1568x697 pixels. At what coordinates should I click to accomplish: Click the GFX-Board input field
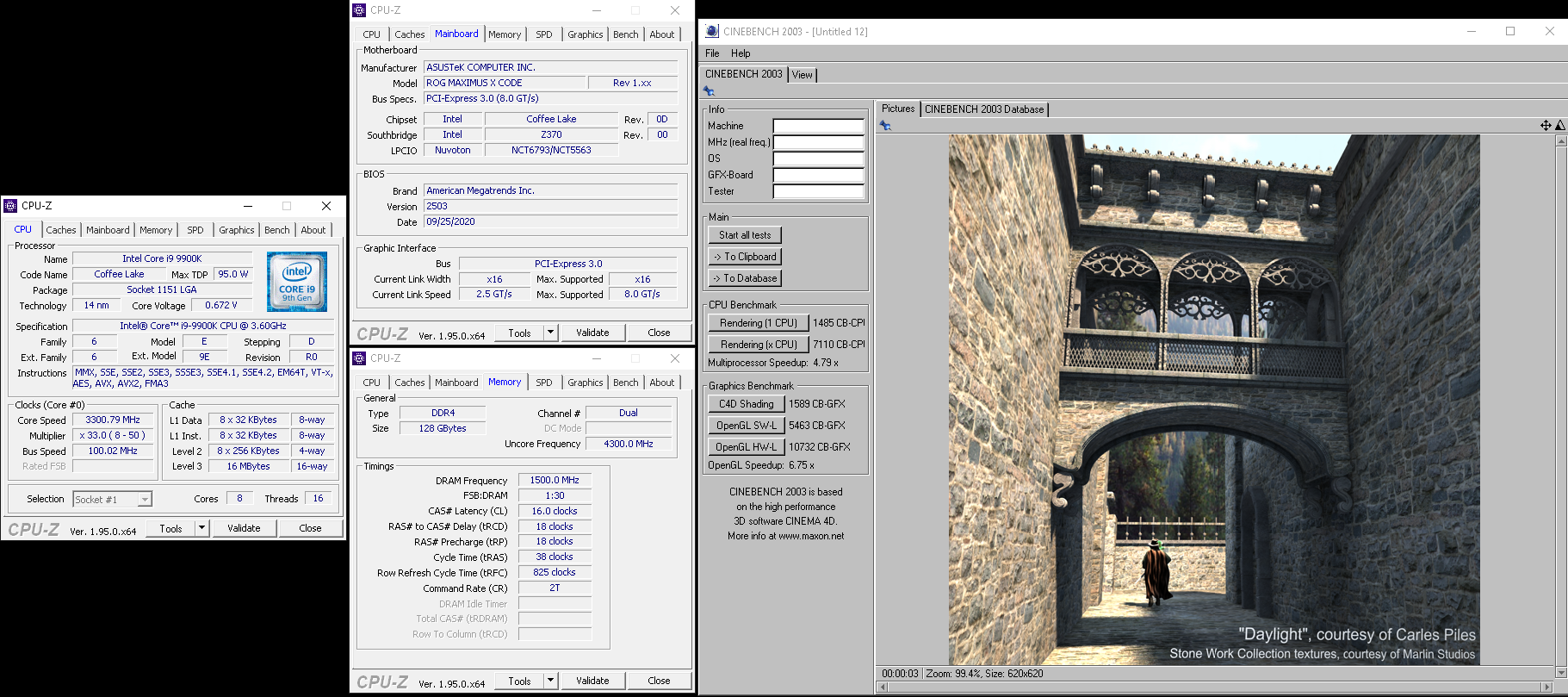(x=818, y=175)
